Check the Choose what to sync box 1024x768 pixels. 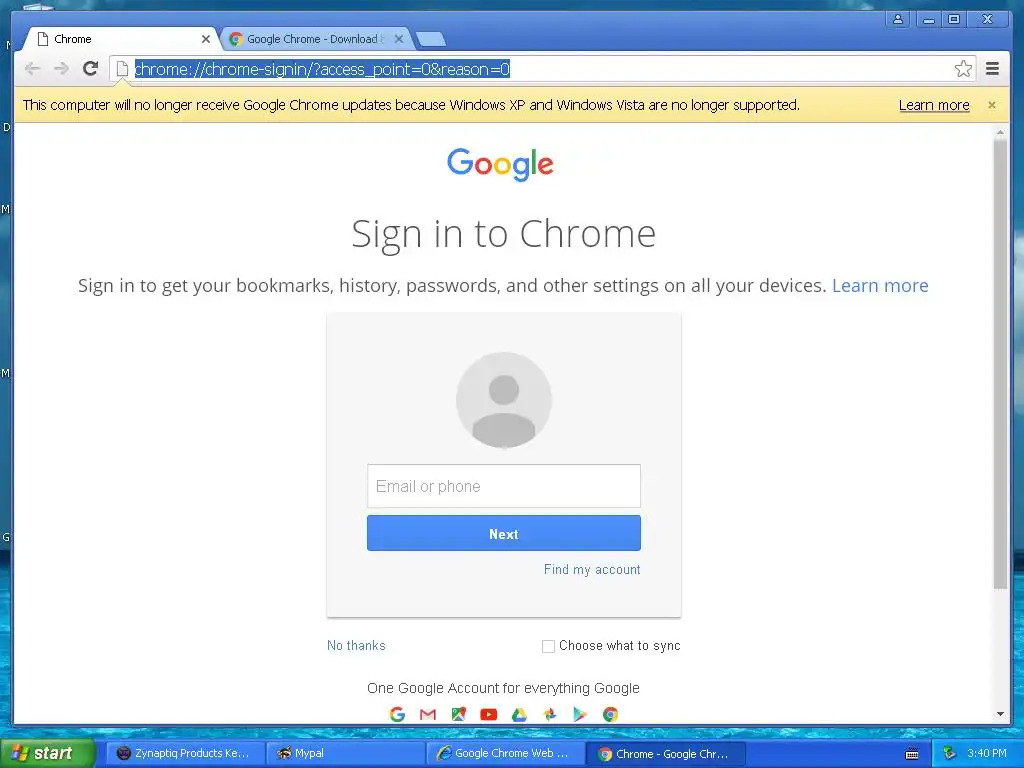548,646
